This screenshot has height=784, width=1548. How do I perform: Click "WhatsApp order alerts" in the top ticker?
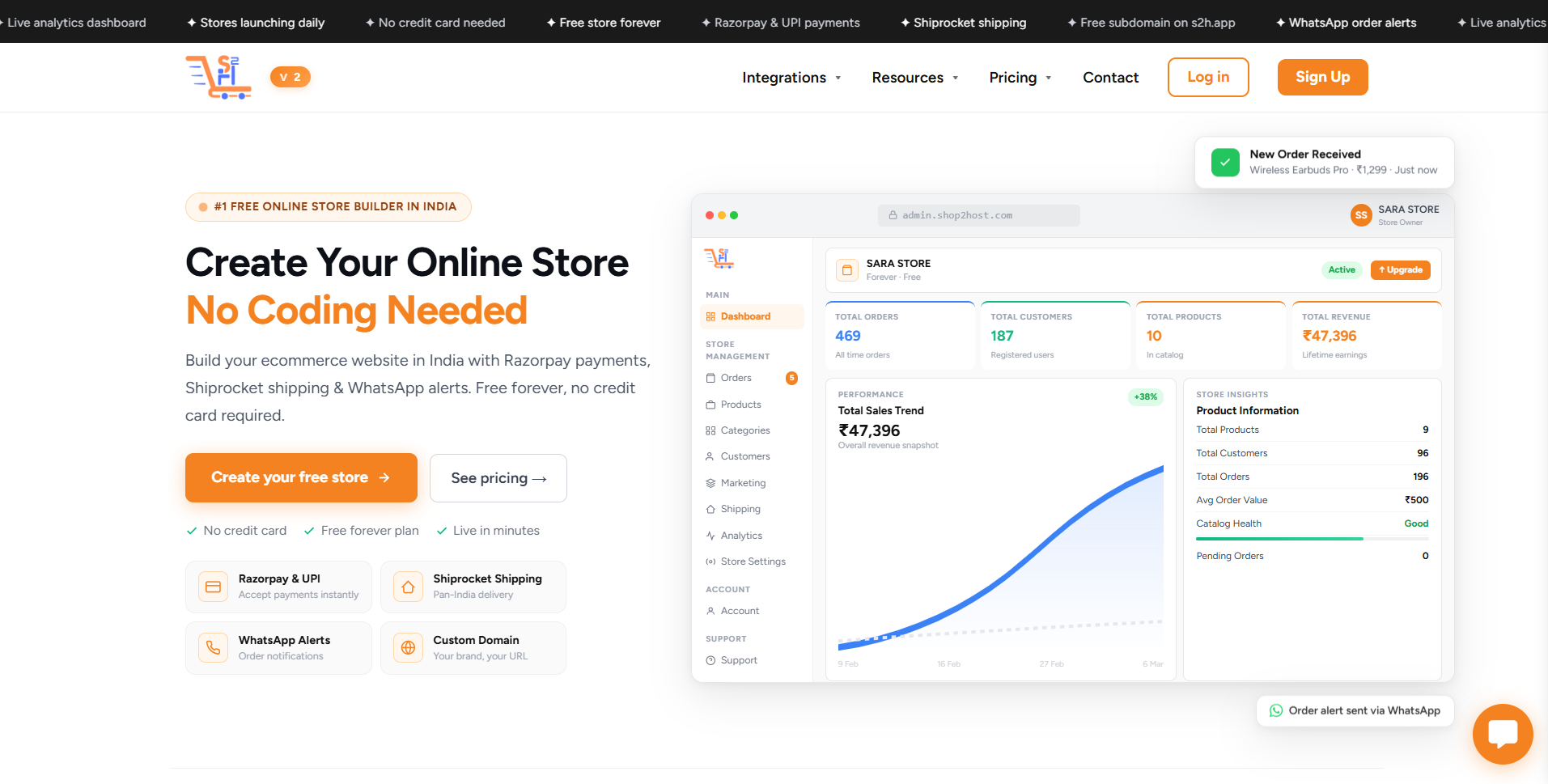1346,23
